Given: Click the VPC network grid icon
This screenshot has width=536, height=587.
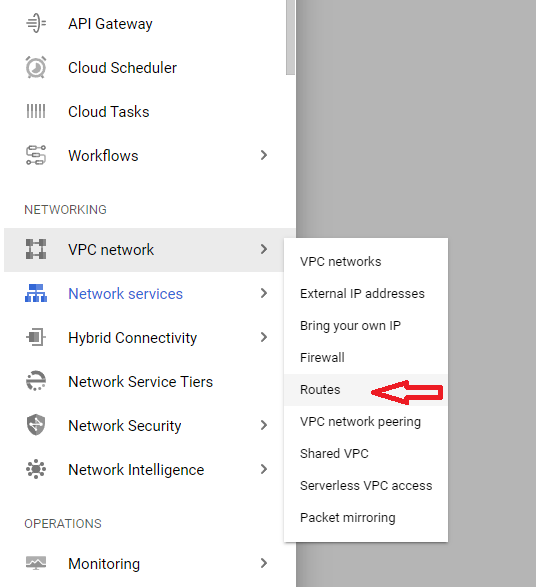Looking at the screenshot, I should [36, 249].
